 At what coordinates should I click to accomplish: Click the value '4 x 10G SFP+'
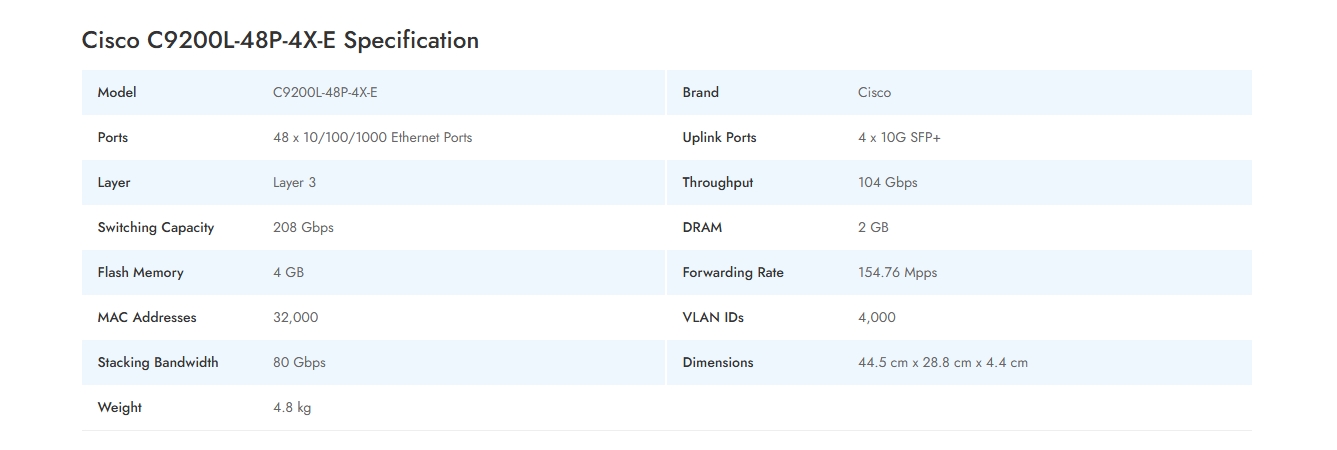pos(899,137)
